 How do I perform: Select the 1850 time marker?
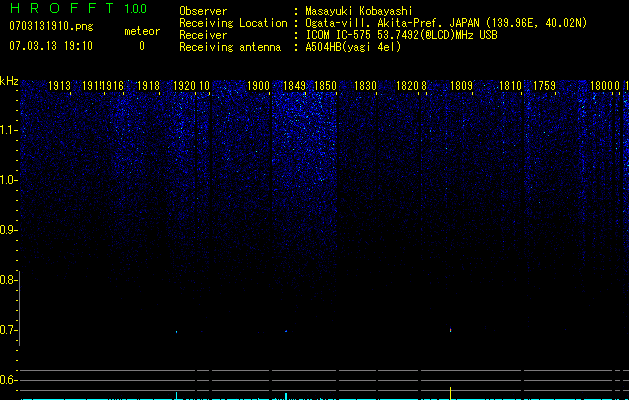click(325, 86)
